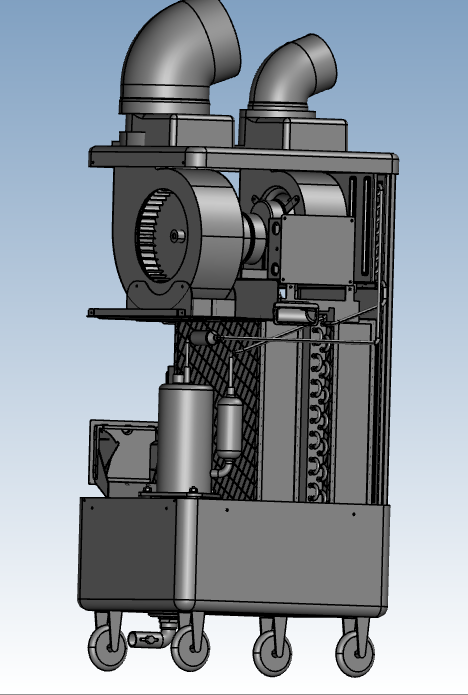
Task: Click the leftmost caster wheel
Action: 108,648
